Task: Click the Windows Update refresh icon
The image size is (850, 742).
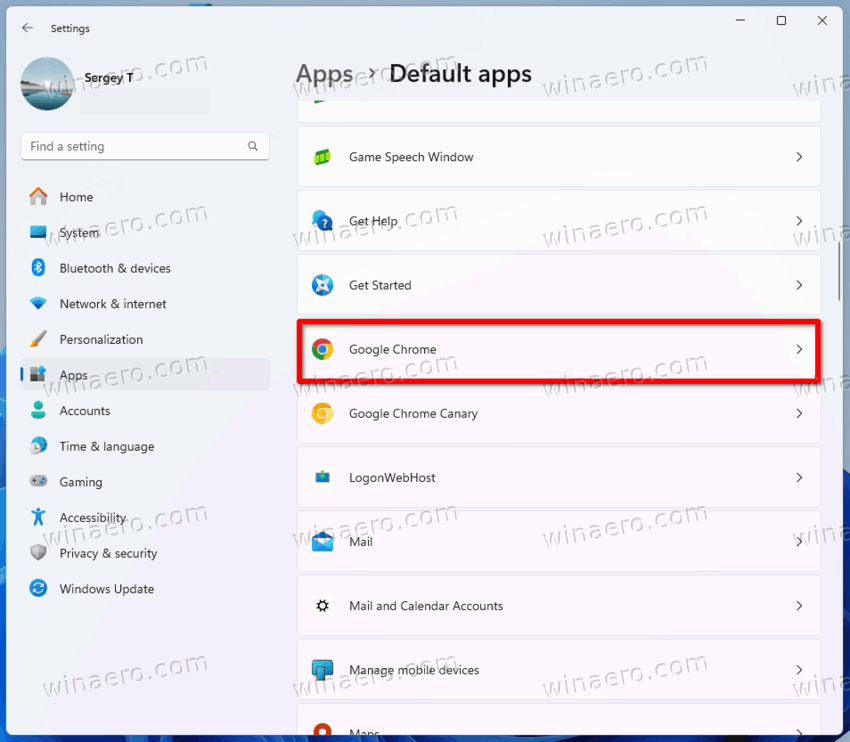Action: click(38, 588)
